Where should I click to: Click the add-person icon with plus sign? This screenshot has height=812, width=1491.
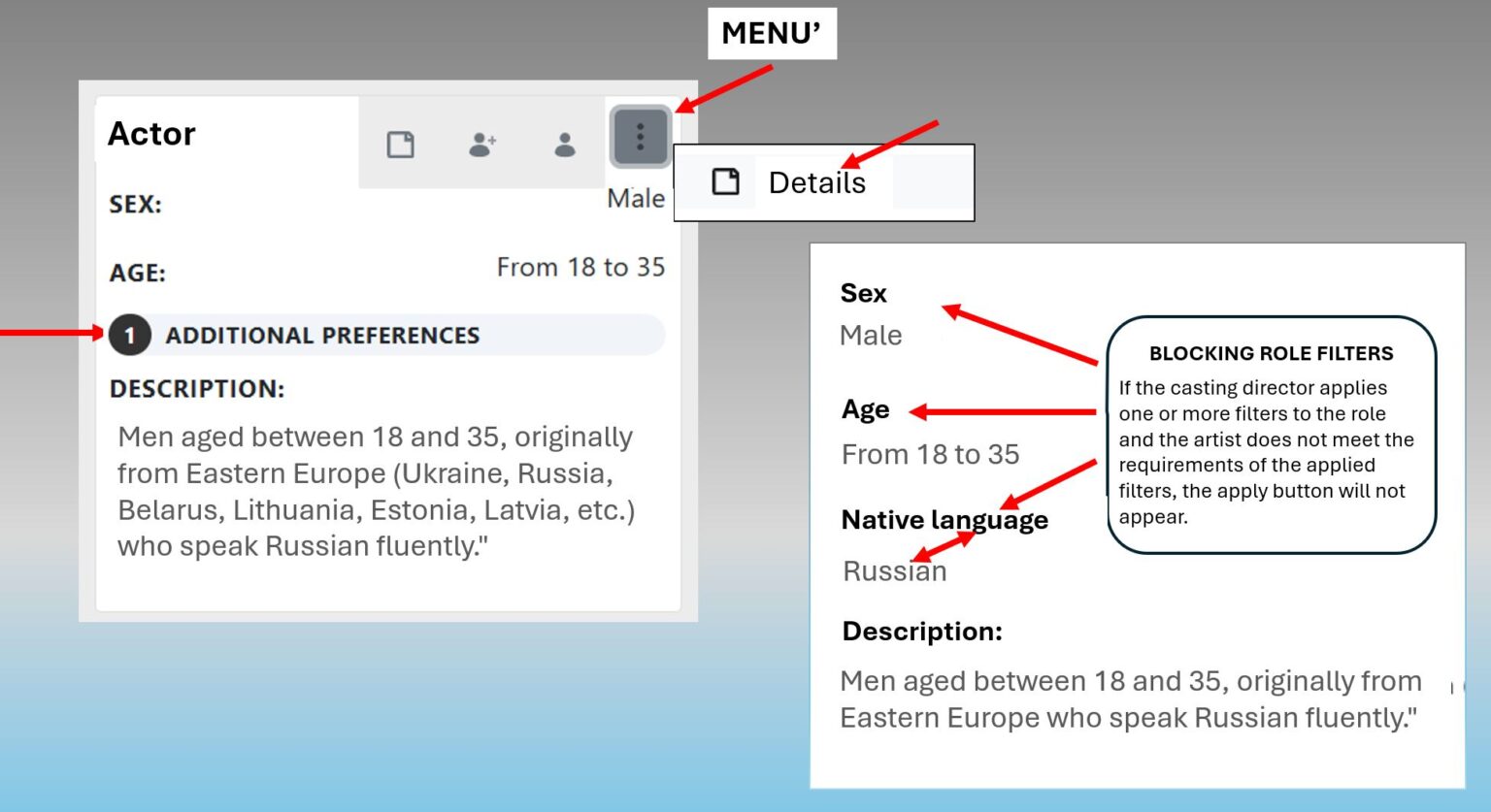pos(482,145)
